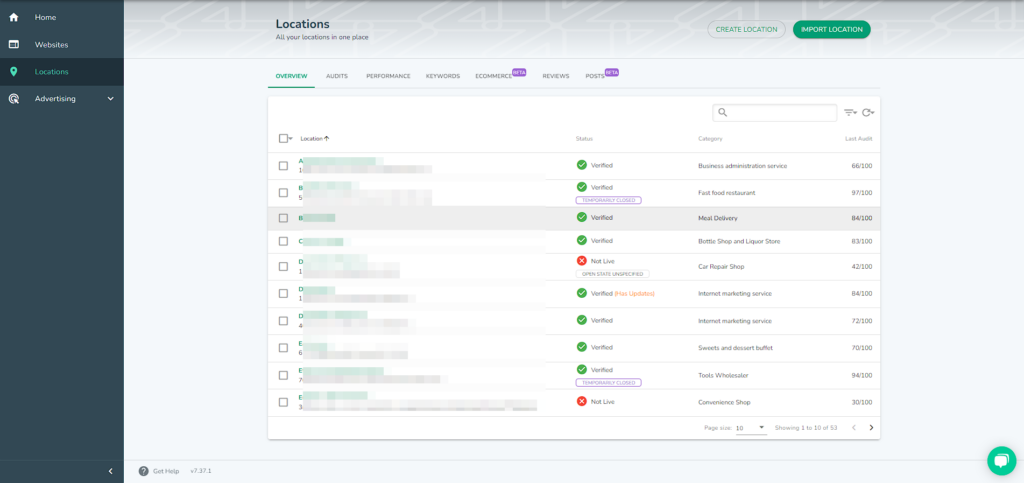Click the Has Updates link
Screen dimensions: 1024x483
pyautogui.click(x=634, y=294)
